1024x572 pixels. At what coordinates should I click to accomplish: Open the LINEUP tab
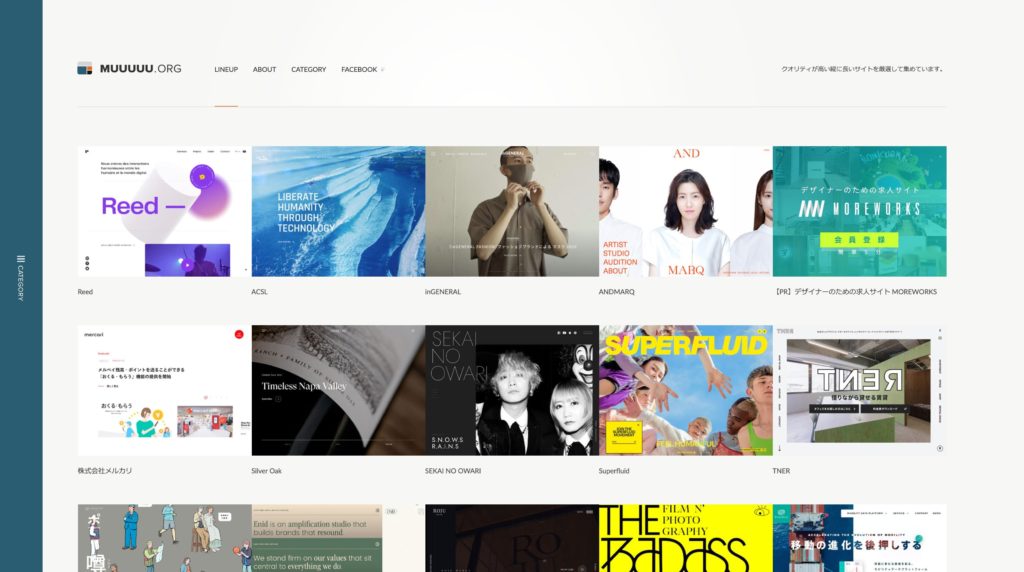[226, 69]
